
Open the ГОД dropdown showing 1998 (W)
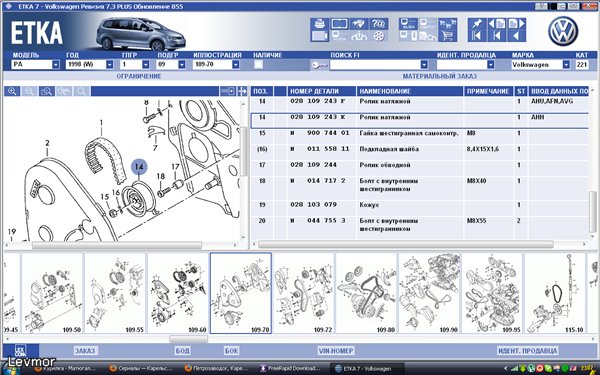pos(109,65)
